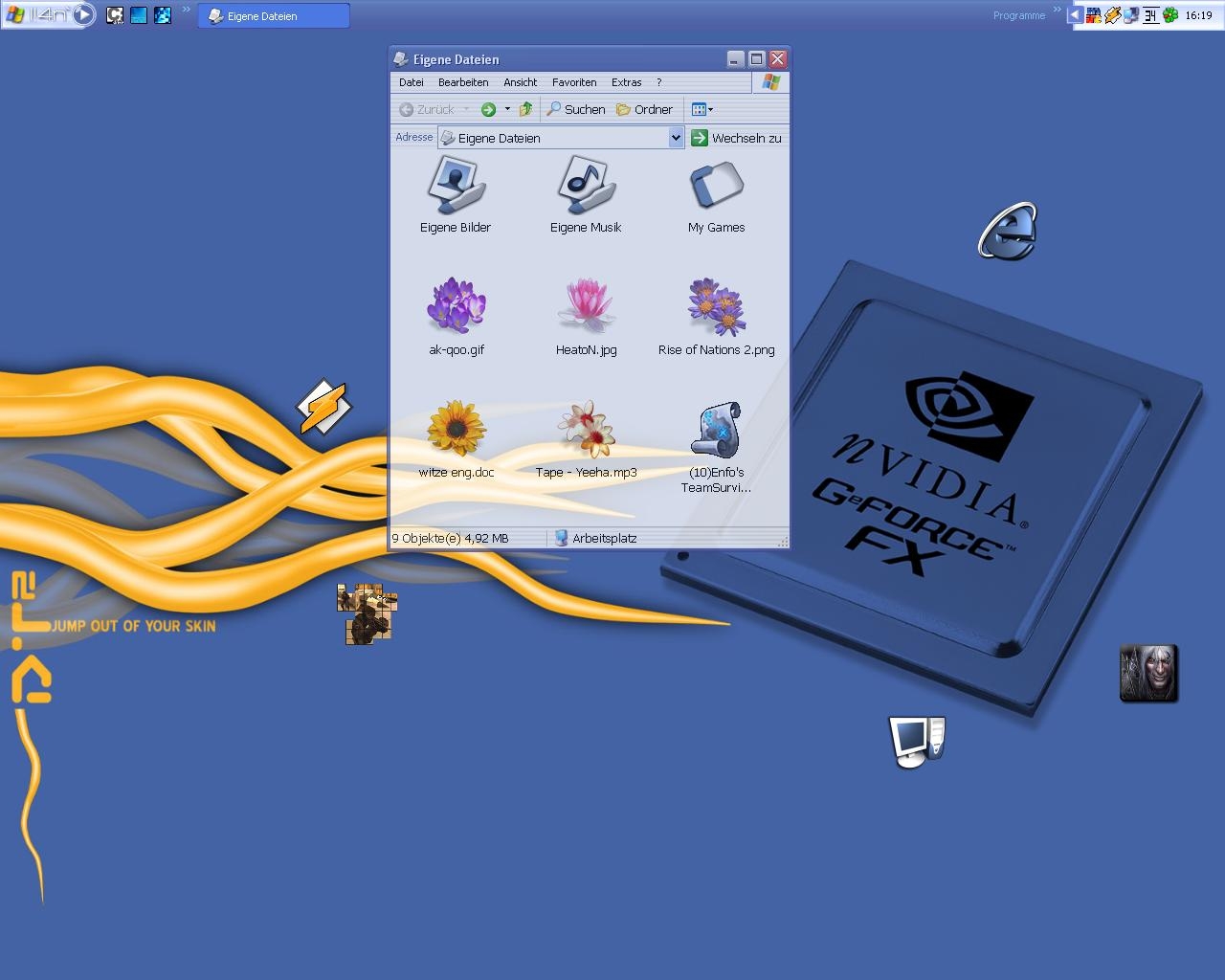1225x980 pixels.
Task: Open the Favoriten menu
Action: 574,82
